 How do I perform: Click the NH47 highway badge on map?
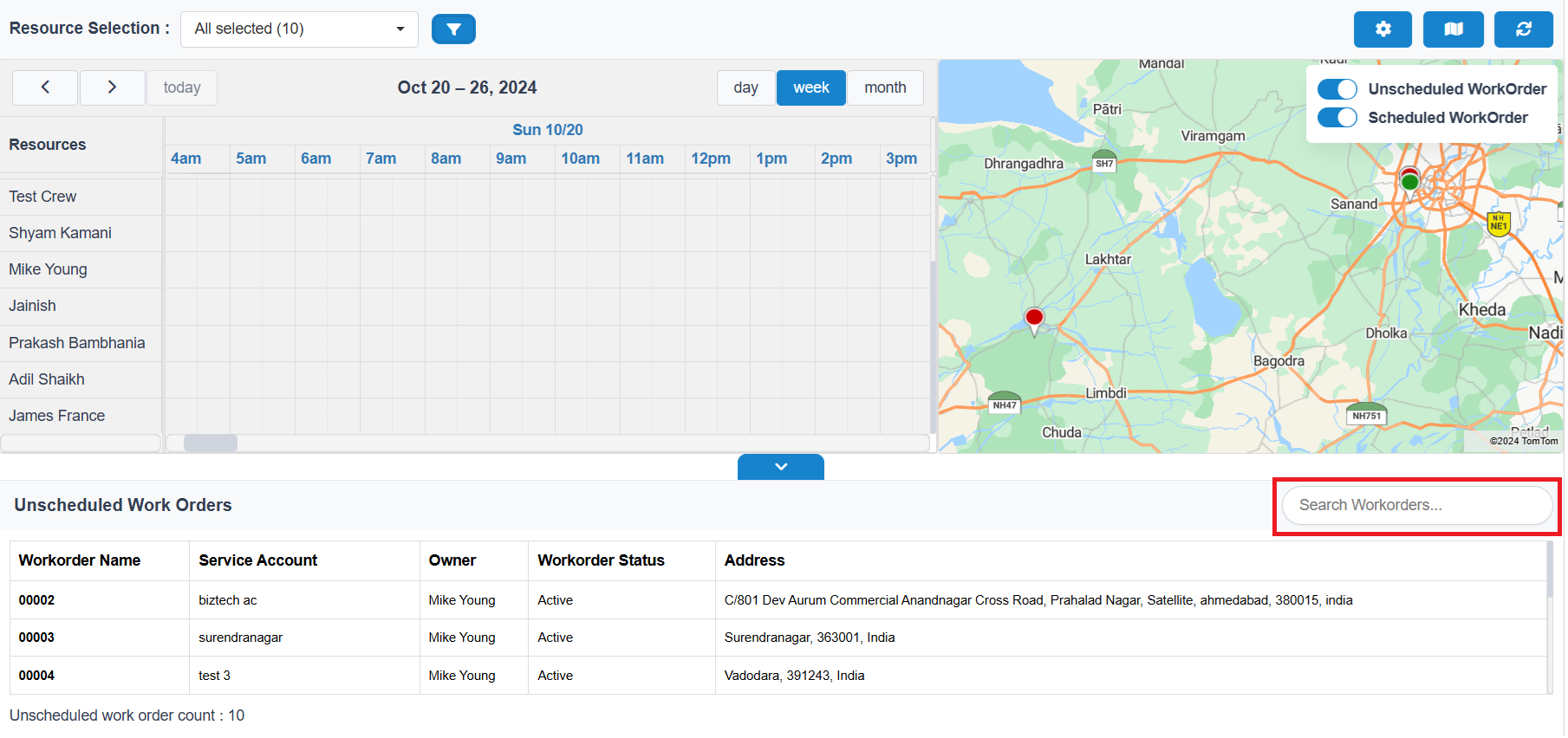pos(1005,405)
